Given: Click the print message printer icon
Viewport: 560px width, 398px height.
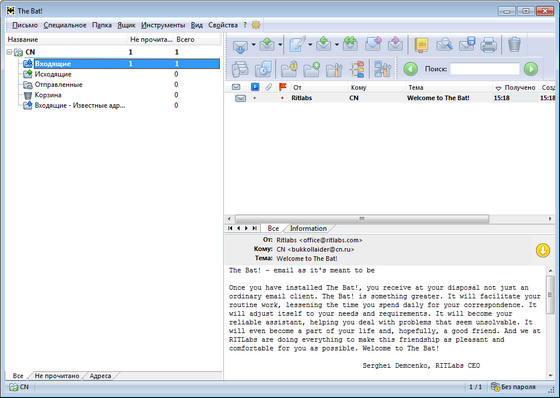Looking at the screenshot, I should [x=488, y=45].
